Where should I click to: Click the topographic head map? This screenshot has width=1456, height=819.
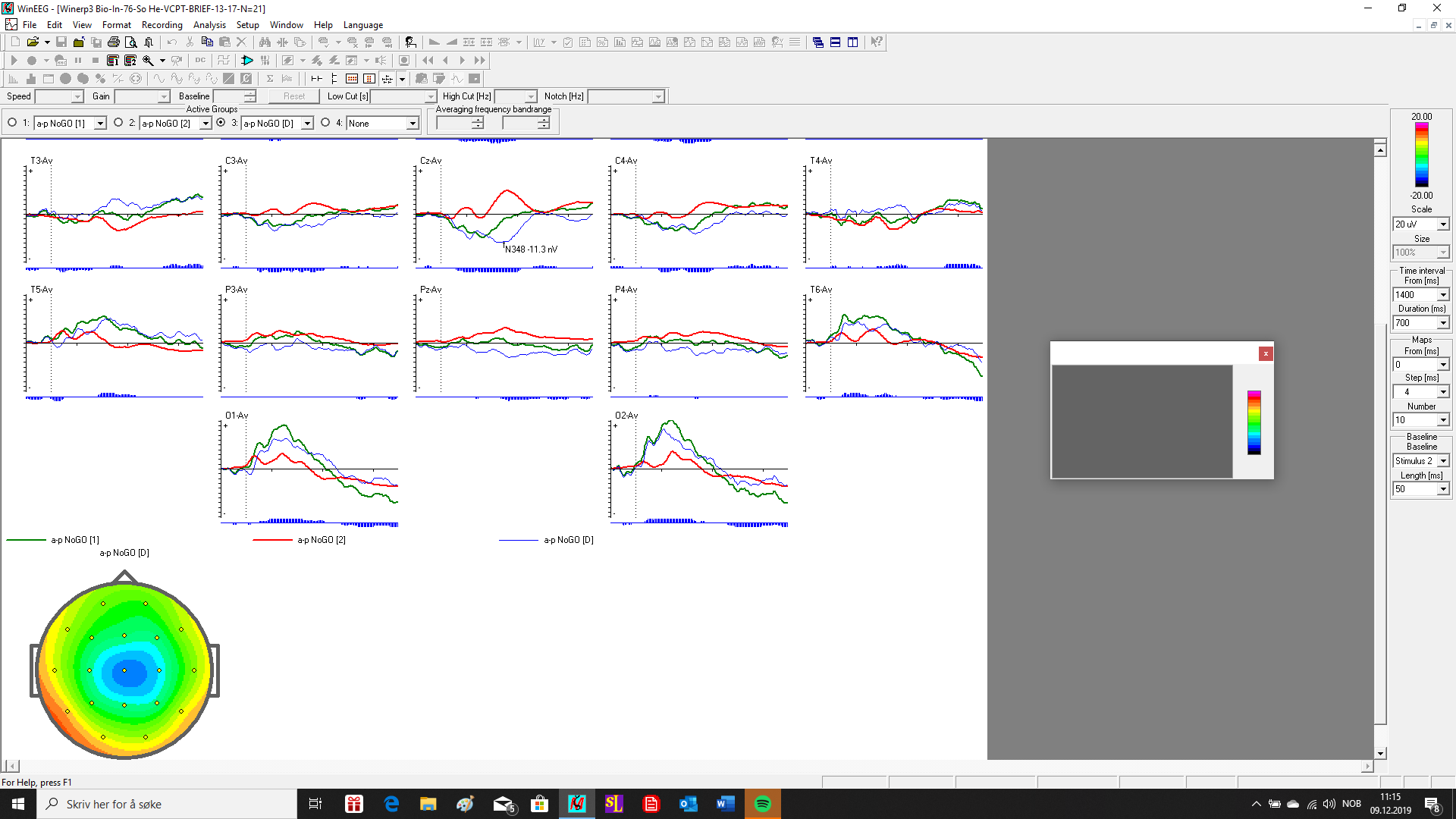tap(124, 670)
